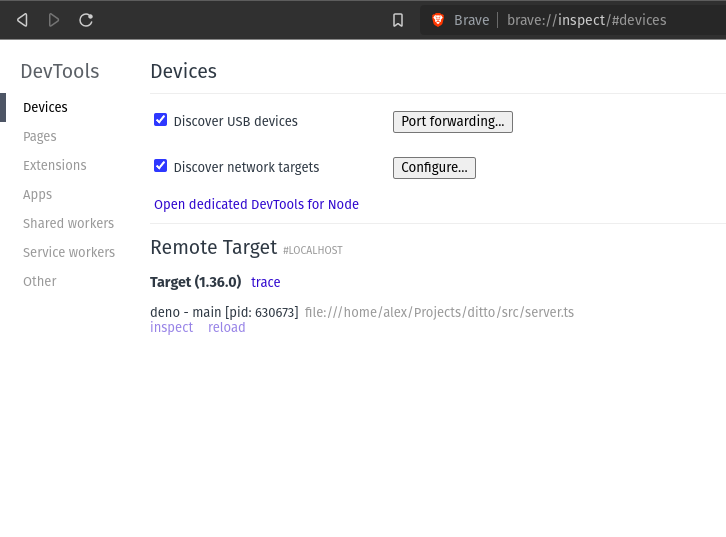Go to Apps in sidebar

click(x=38, y=194)
